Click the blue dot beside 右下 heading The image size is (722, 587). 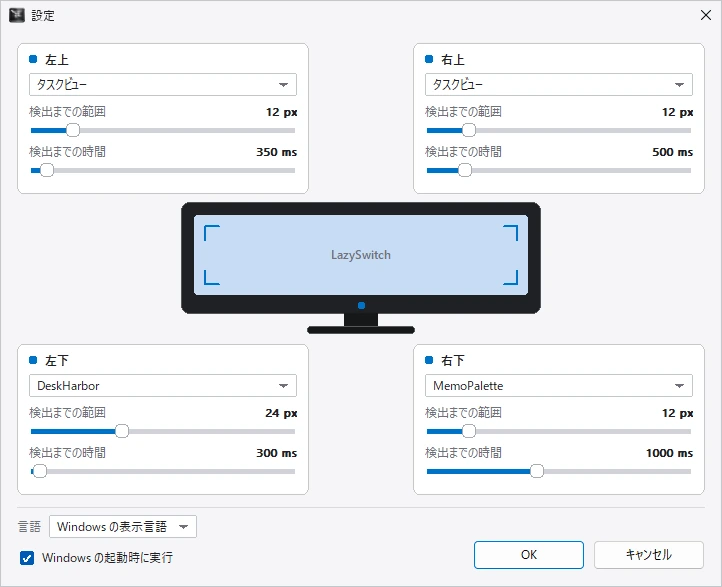429,360
